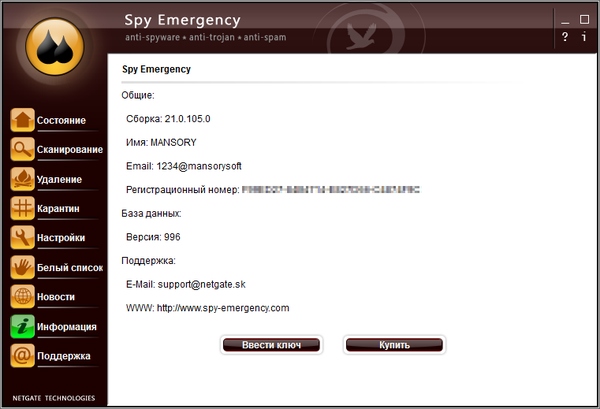The image size is (600, 409).
Task: Click the green Информация icon
Action: (x=22, y=326)
